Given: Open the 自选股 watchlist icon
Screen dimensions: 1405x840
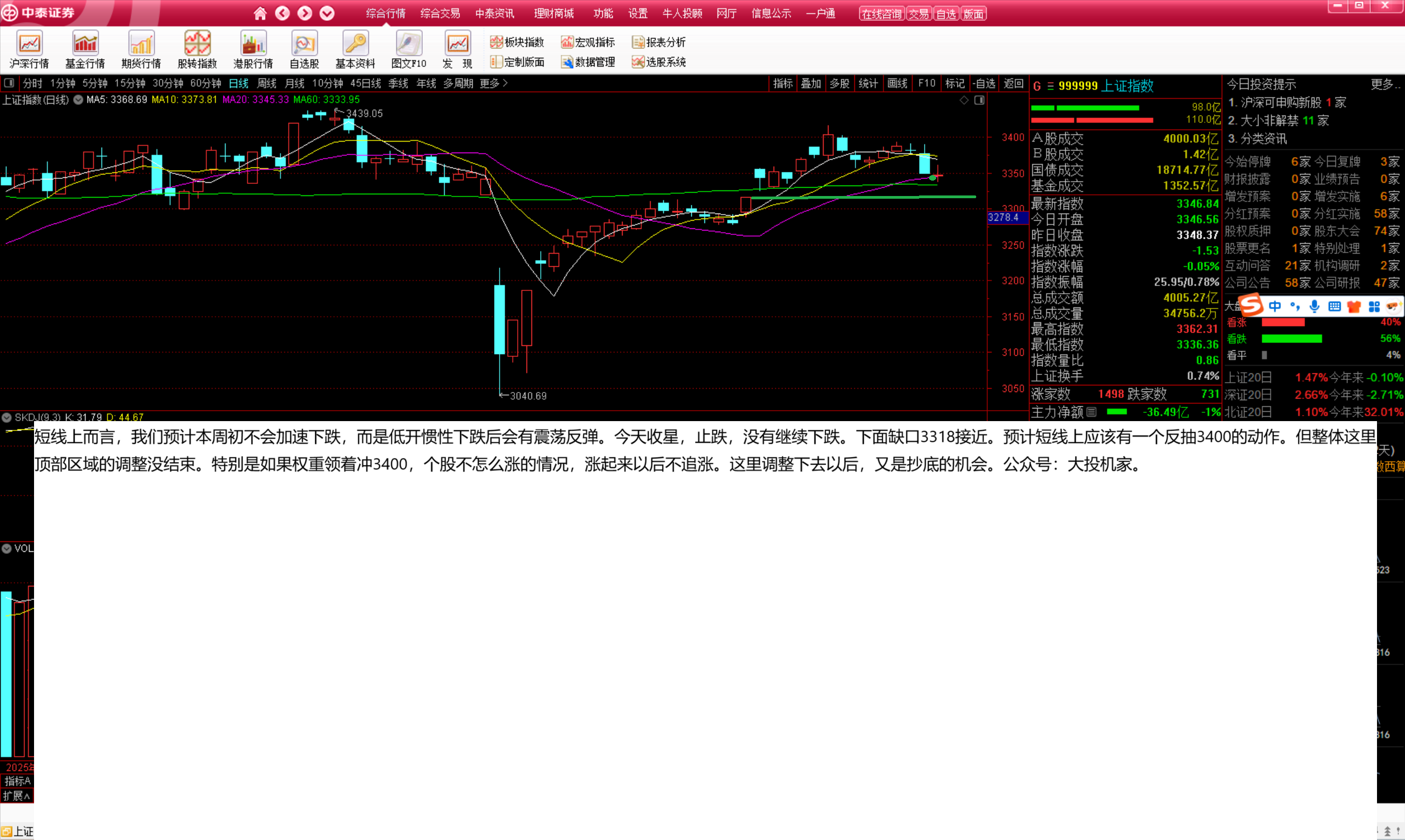Looking at the screenshot, I should point(304,50).
